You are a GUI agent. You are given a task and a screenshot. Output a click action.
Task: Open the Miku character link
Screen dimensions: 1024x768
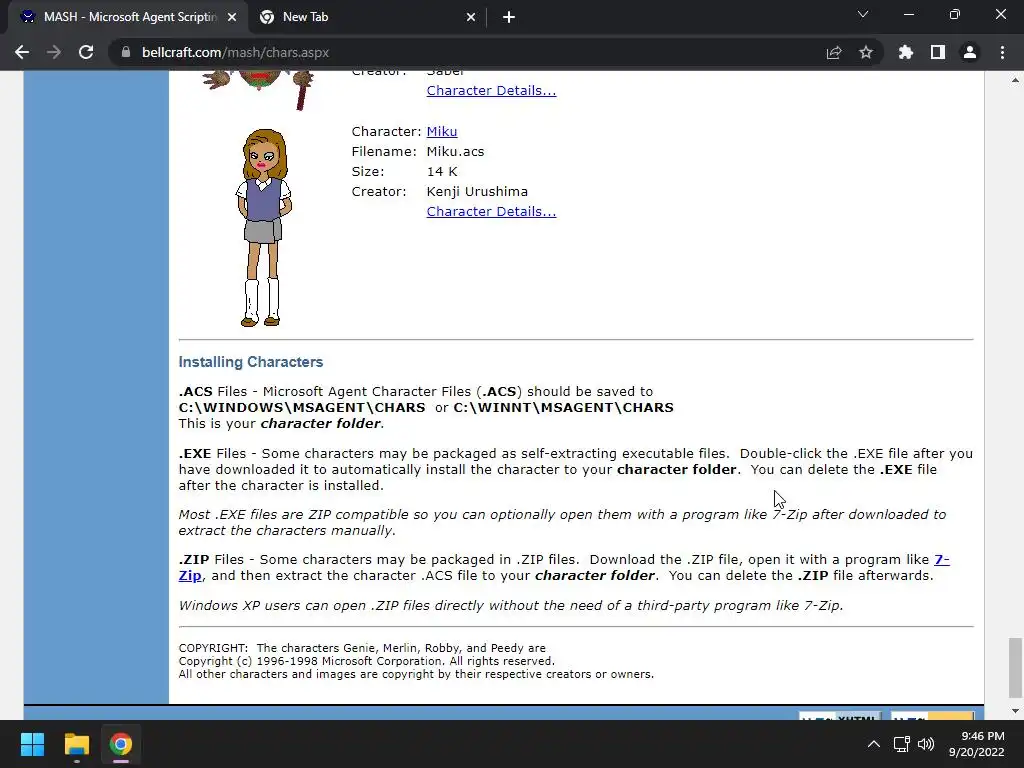point(441,131)
